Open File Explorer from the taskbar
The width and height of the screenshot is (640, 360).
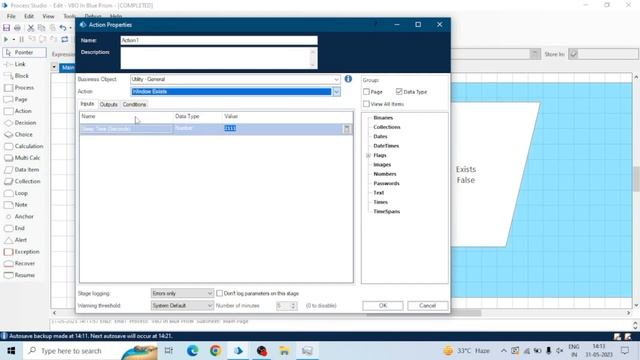tap(284, 351)
